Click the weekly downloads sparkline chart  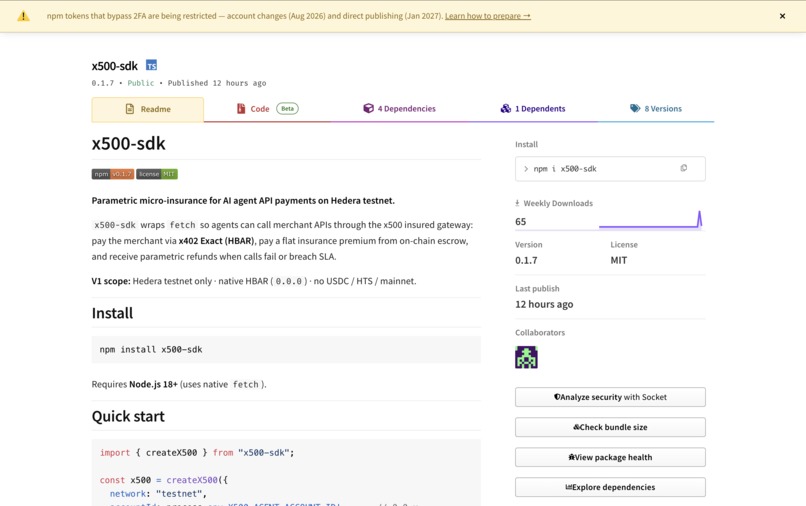(650, 220)
